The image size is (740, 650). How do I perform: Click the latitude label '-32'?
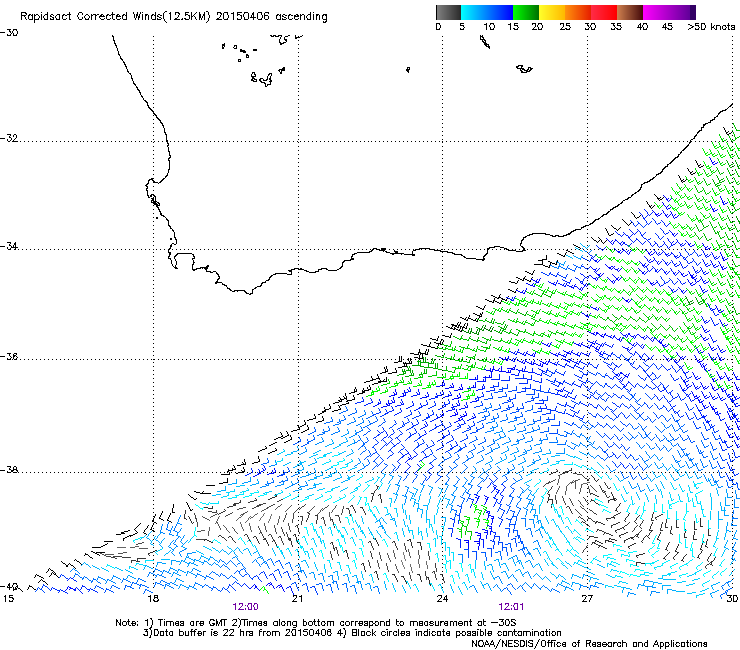click(9, 138)
